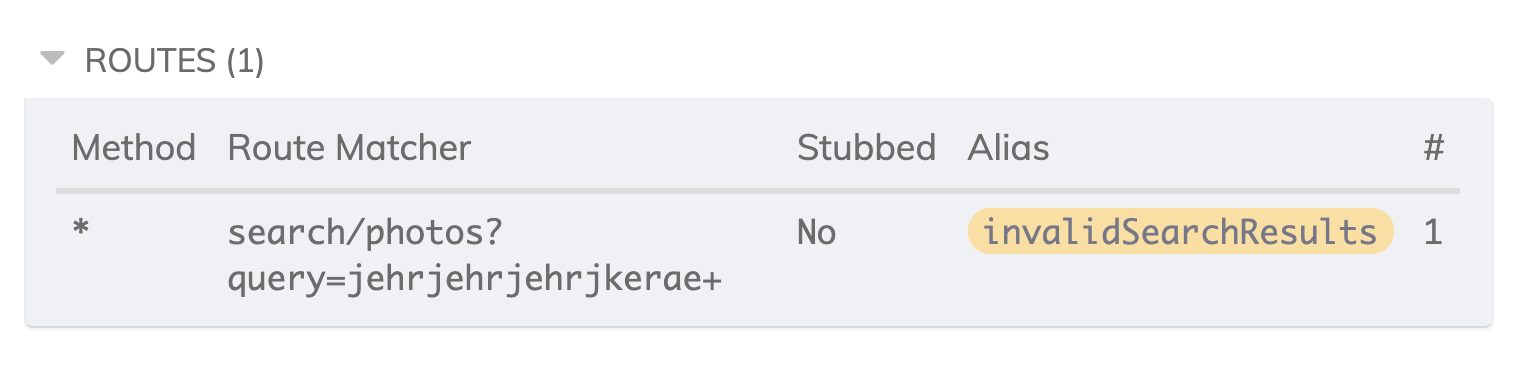The image size is (1532, 372).
Task: Click the asterisk method cell
Action: pos(80,229)
